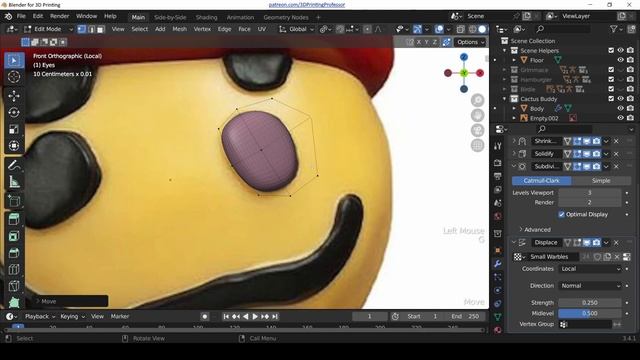Toggle the X mirror axis button
640x360 pixels.
pos(418,42)
